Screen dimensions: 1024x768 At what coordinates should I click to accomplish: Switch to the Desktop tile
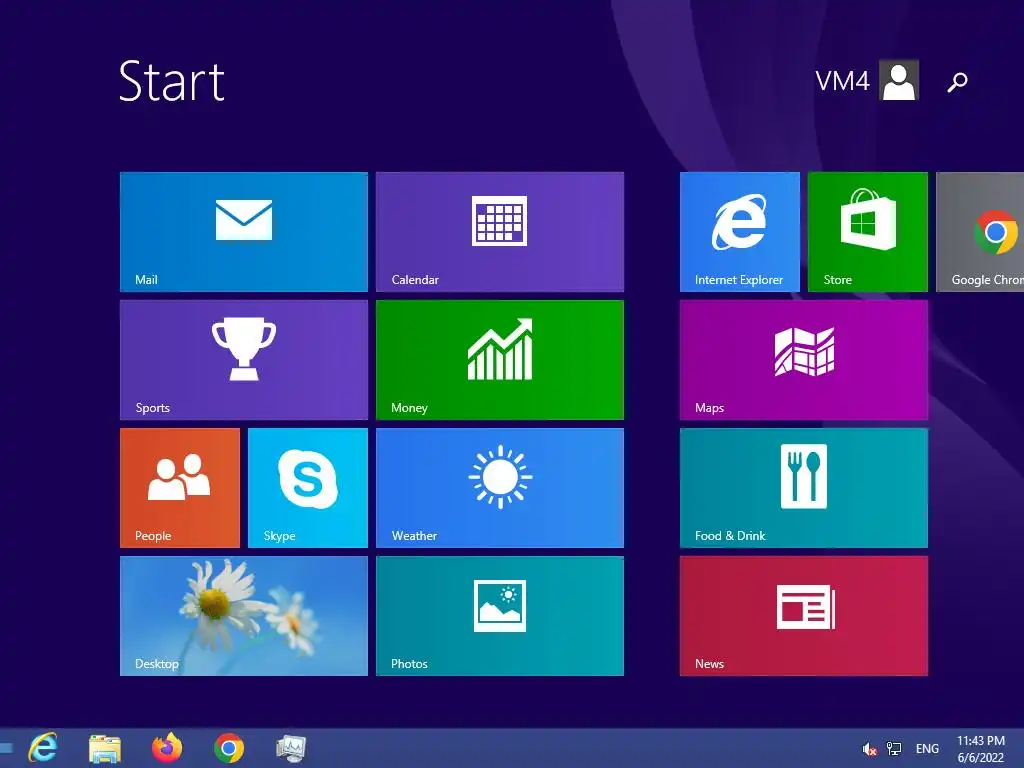[x=244, y=616]
